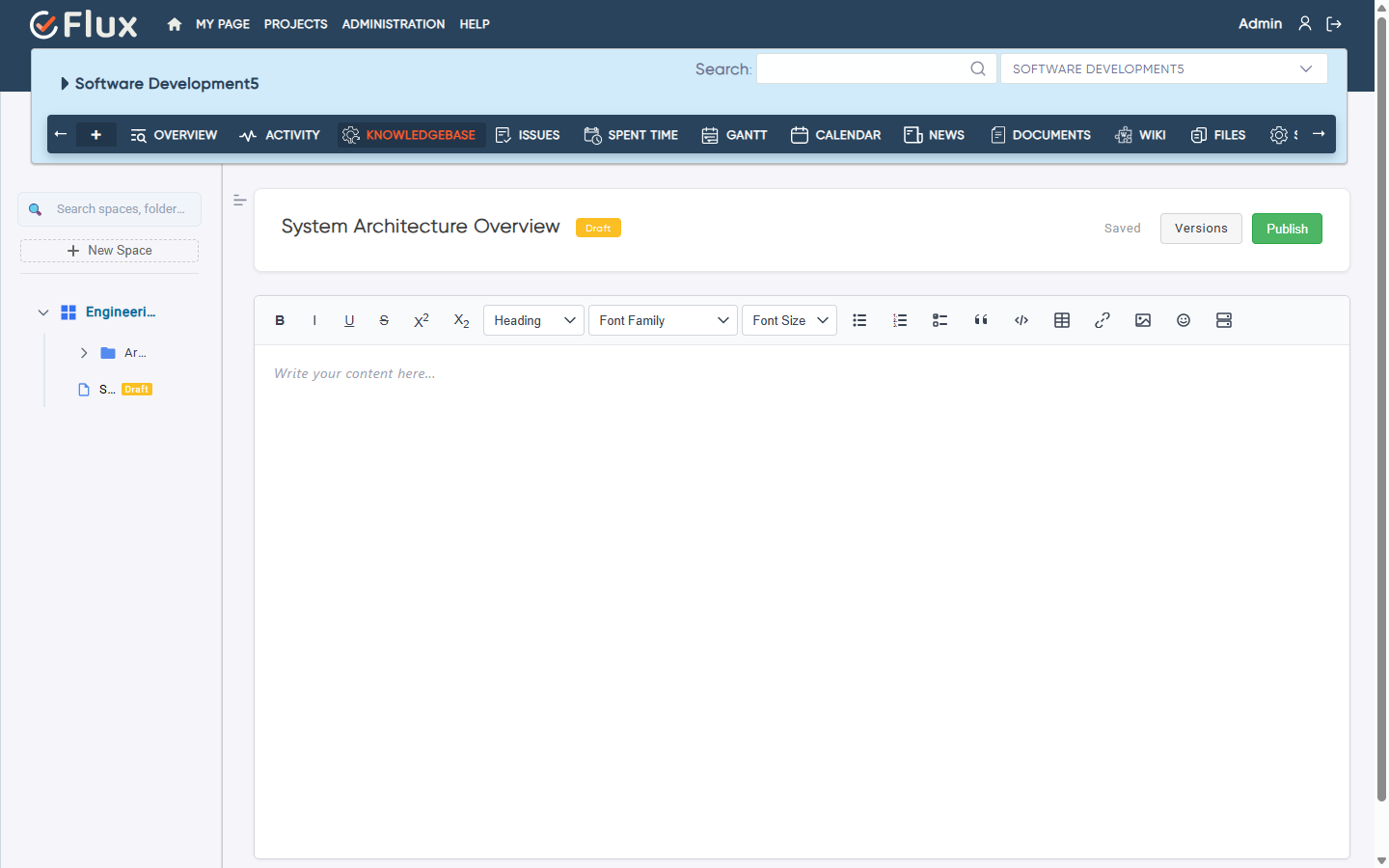Insert a task checklist
The height and width of the screenshot is (868, 1389).
coord(940,320)
